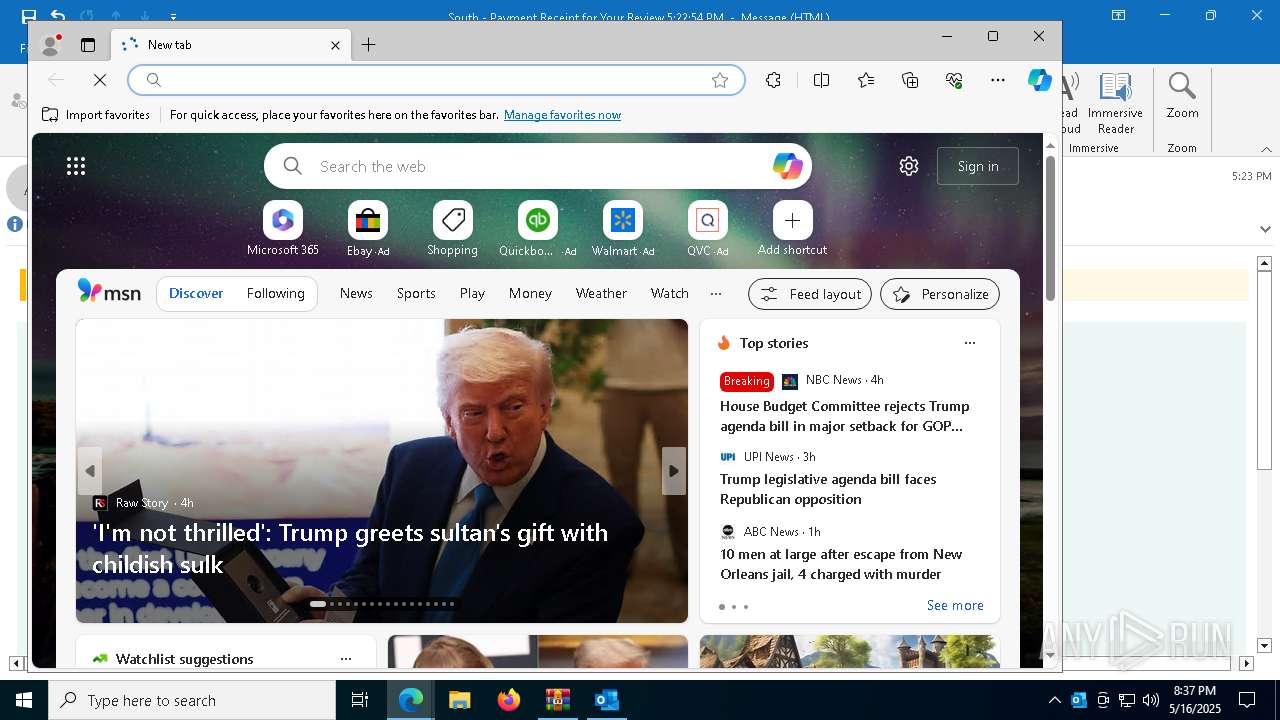Open Windows Start menu
This screenshot has width=1280, height=720.
pos(24,700)
